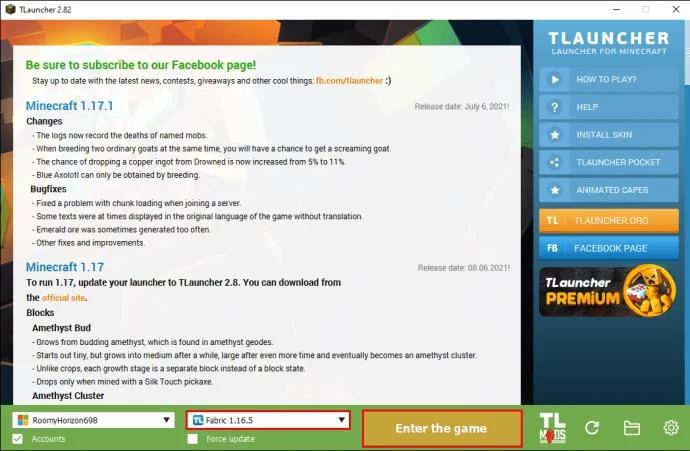Open the game folder icon
The width and height of the screenshot is (690, 451).
coord(631,428)
